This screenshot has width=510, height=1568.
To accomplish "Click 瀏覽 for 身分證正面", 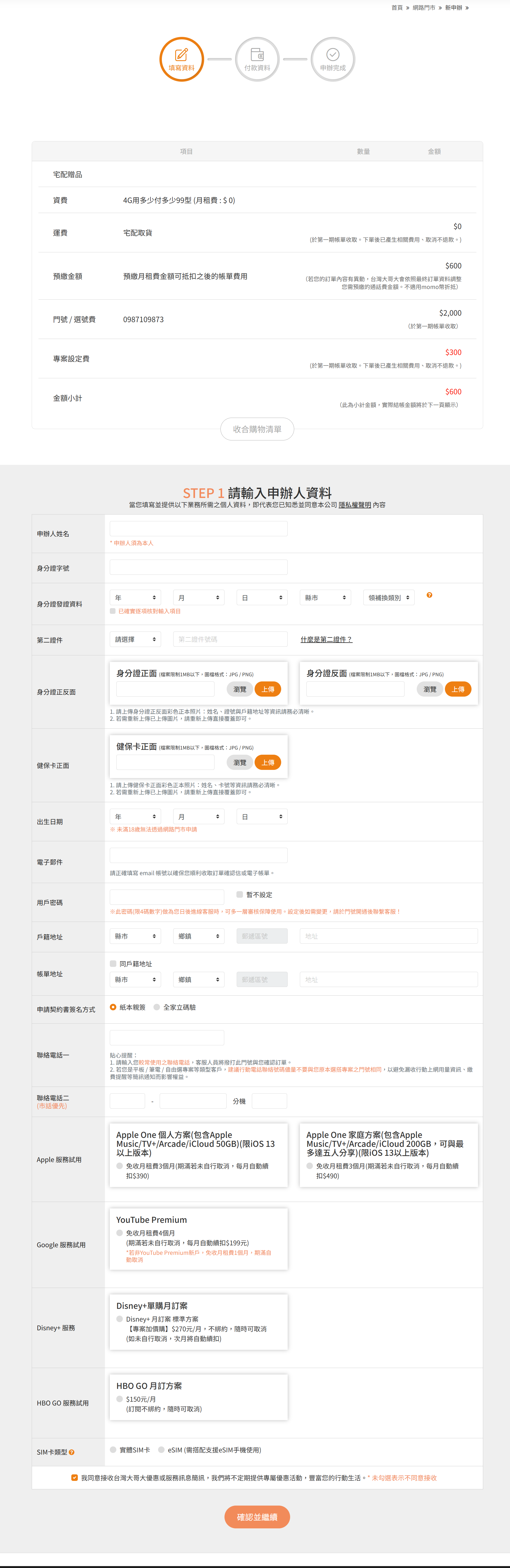I will (240, 689).
